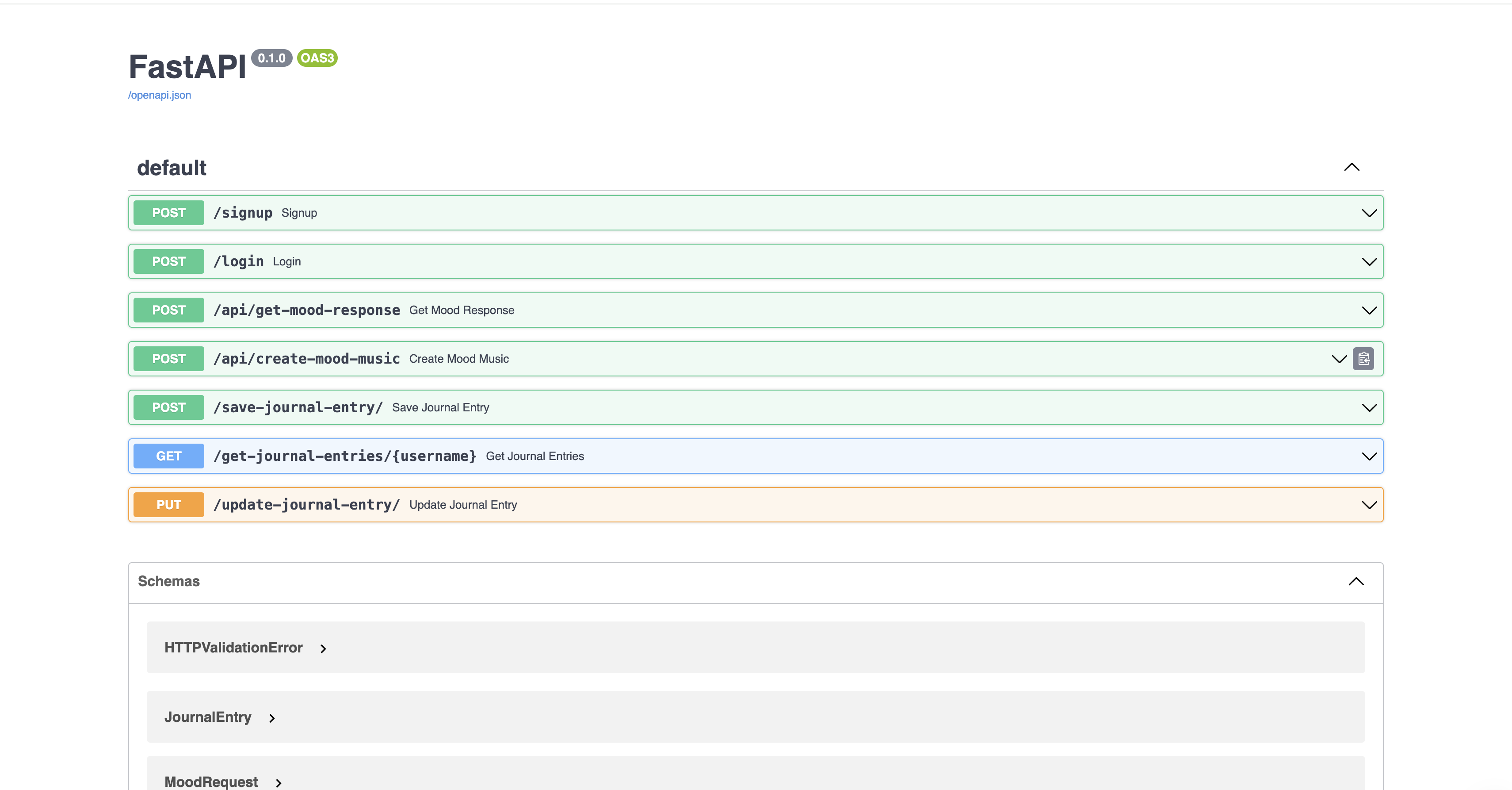Click down arrow on update-journal-entry row
This screenshot has width=1512, height=790.
(1369, 505)
